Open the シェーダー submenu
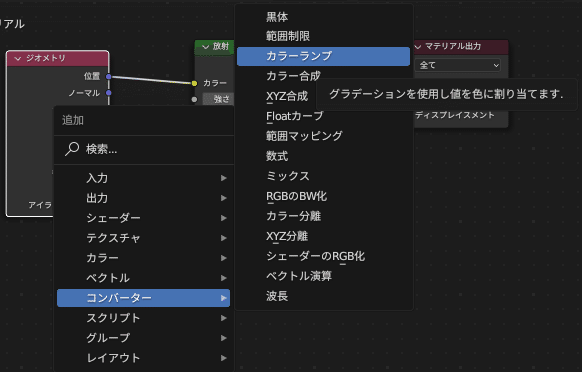 tap(143, 218)
